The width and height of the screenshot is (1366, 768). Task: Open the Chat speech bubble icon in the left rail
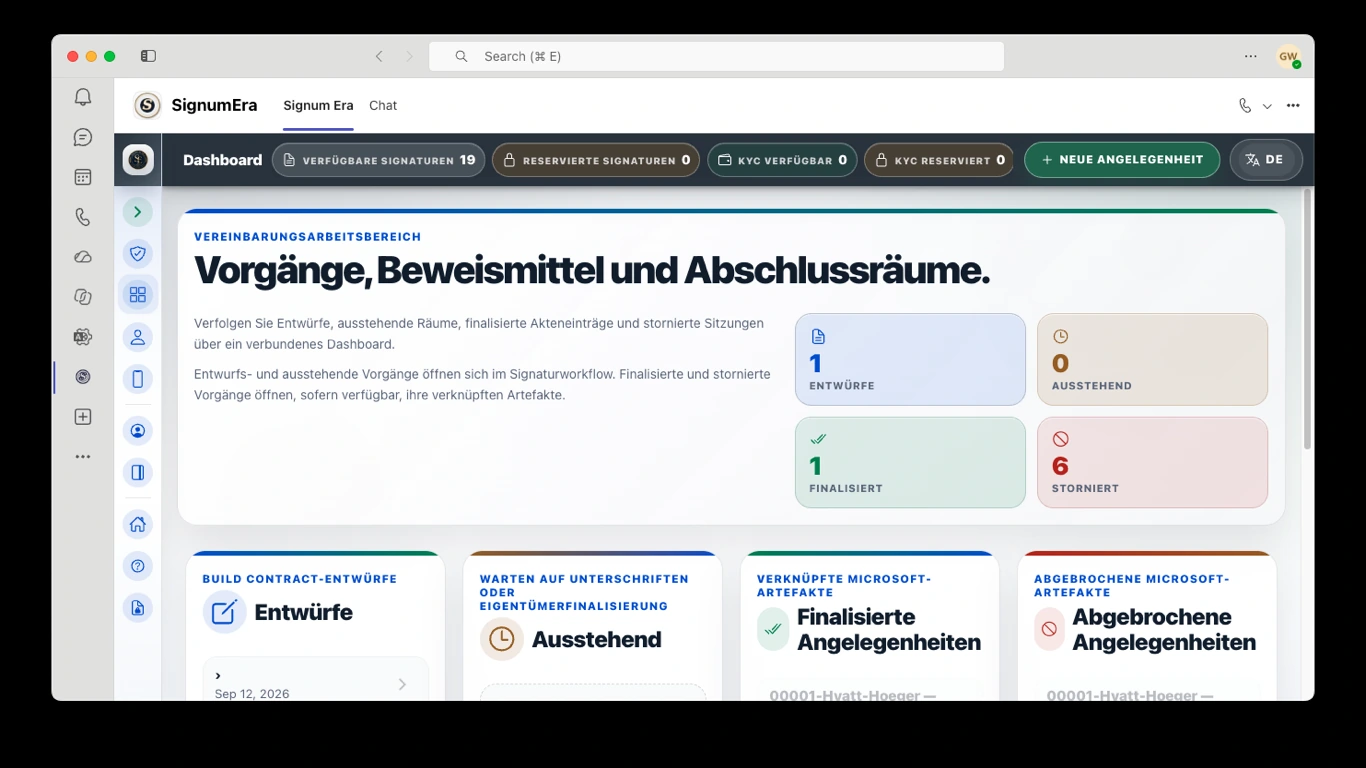[x=83, y=137]
